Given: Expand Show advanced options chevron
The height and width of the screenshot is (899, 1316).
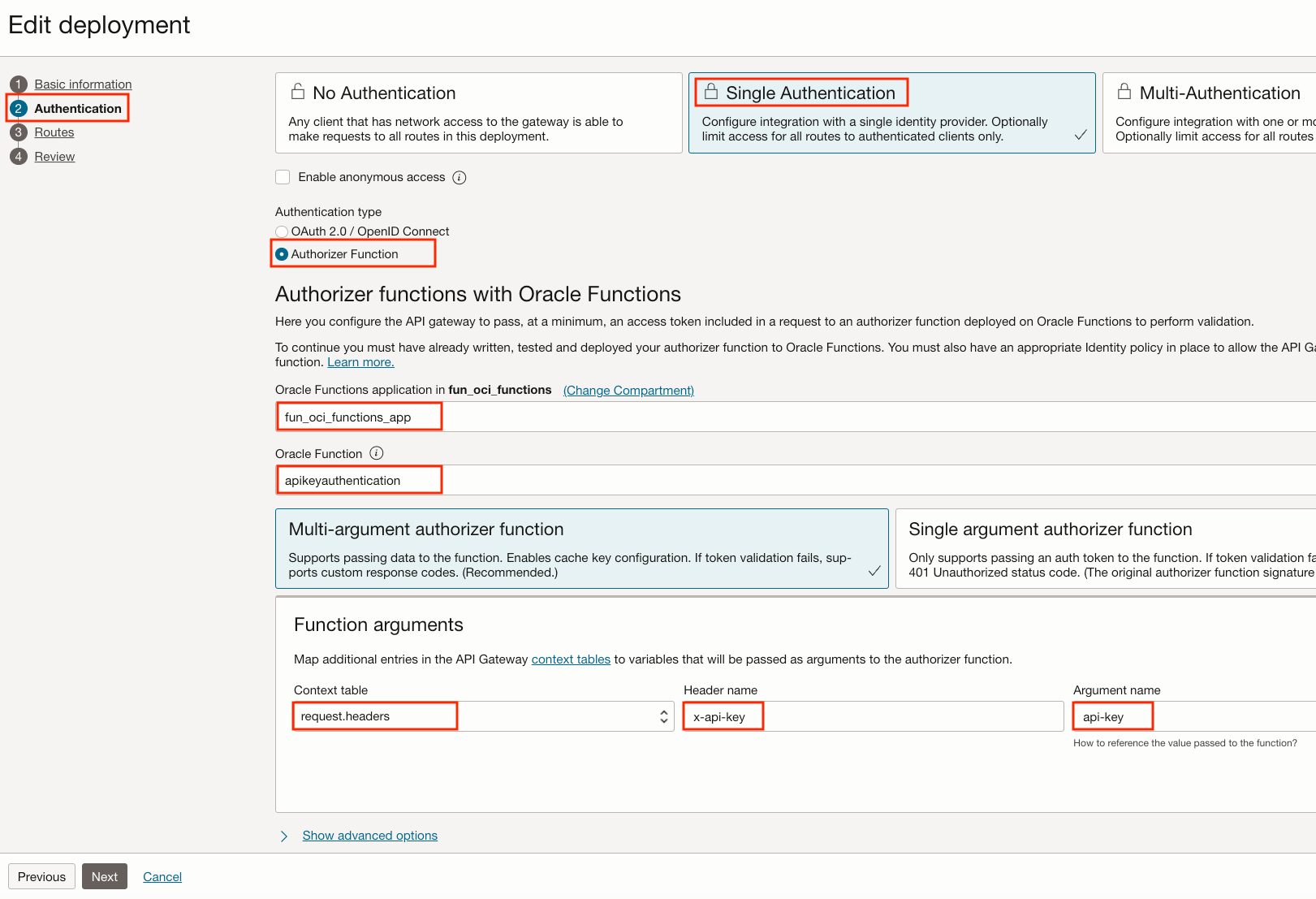Looking at the screenshot, I should 284,836.
